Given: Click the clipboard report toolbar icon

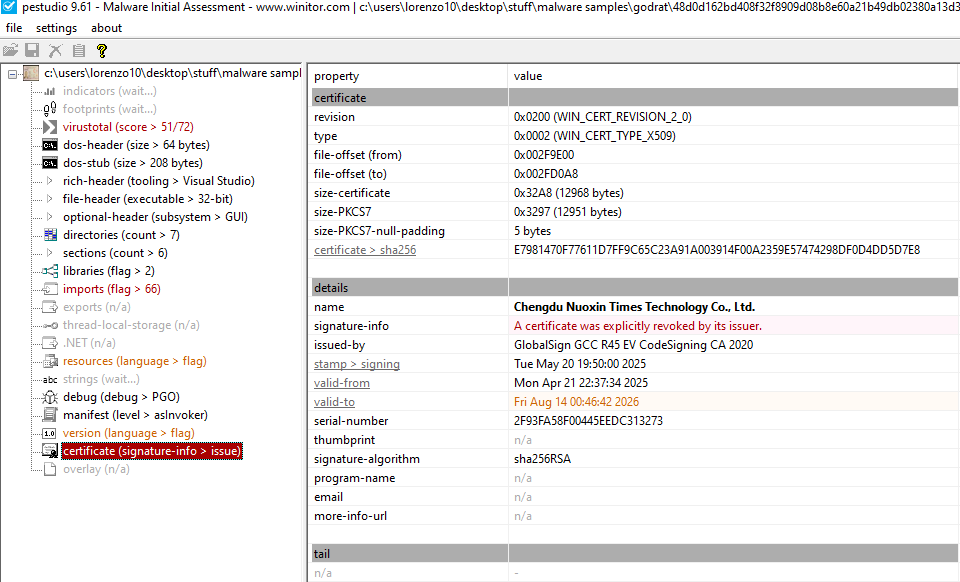Looking at the screenshot, I should [x=78, y=50].
